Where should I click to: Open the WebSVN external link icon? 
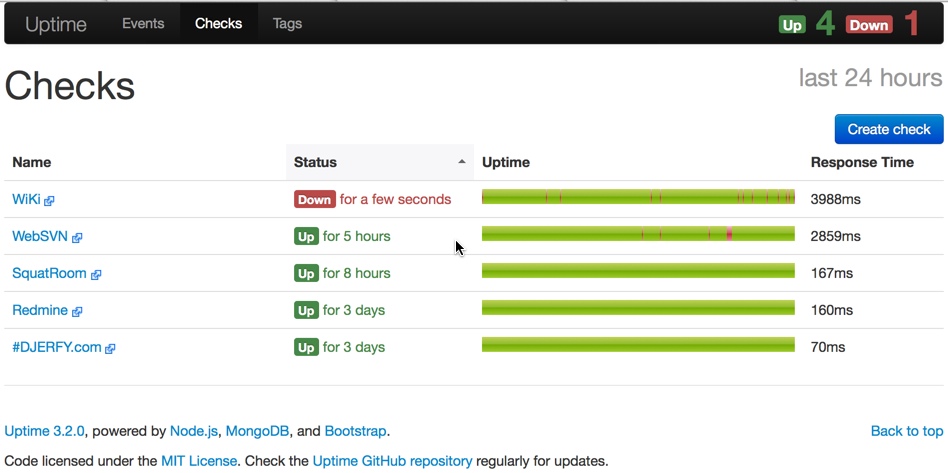tap(77, 238)
